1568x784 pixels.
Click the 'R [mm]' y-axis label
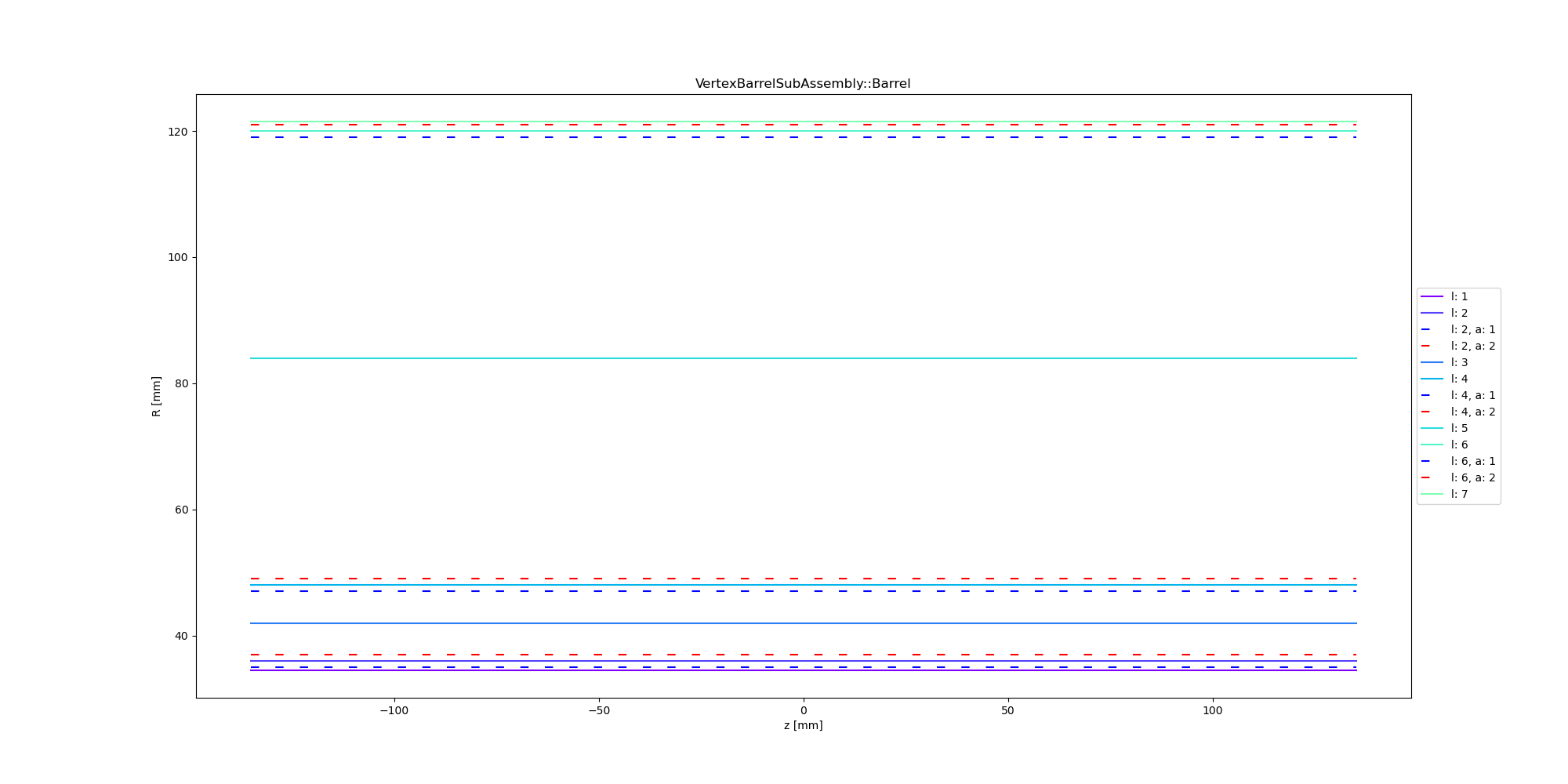(156, 396)
